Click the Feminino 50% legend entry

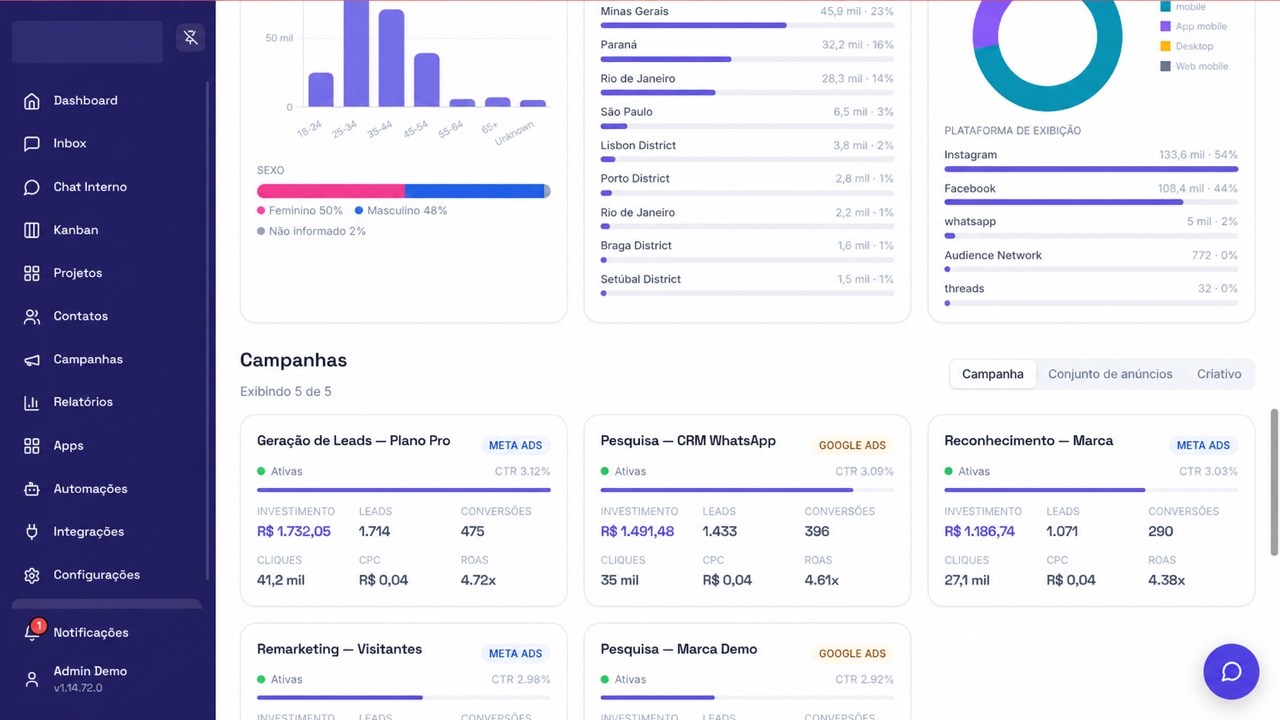point(300,211)
